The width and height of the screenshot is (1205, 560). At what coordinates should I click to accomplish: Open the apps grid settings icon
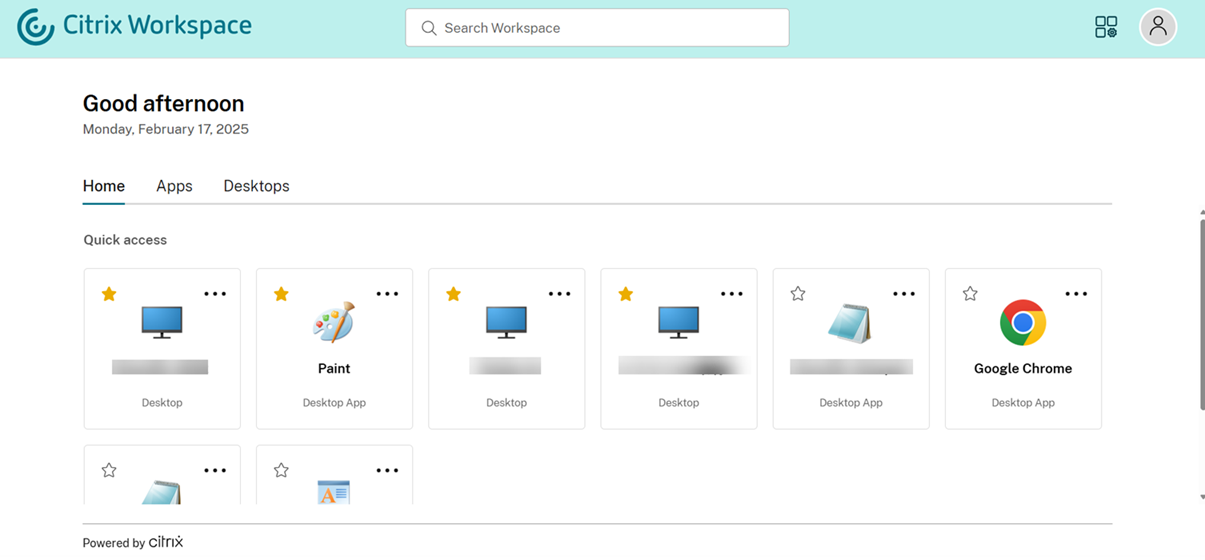pyautogui.click(x=1106, y=27)
